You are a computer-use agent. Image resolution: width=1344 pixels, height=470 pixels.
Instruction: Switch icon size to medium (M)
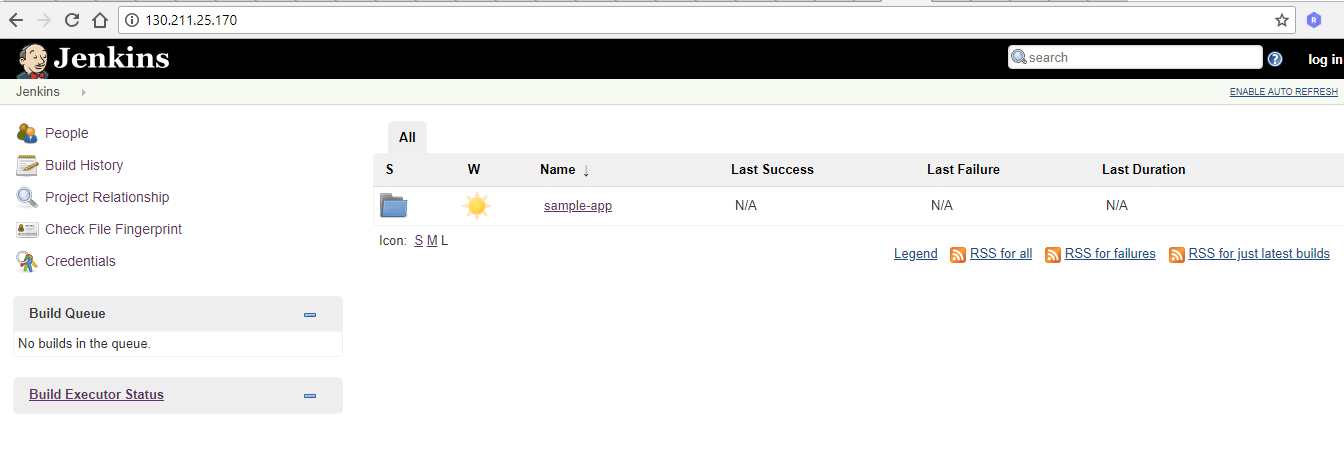[432, 241]
